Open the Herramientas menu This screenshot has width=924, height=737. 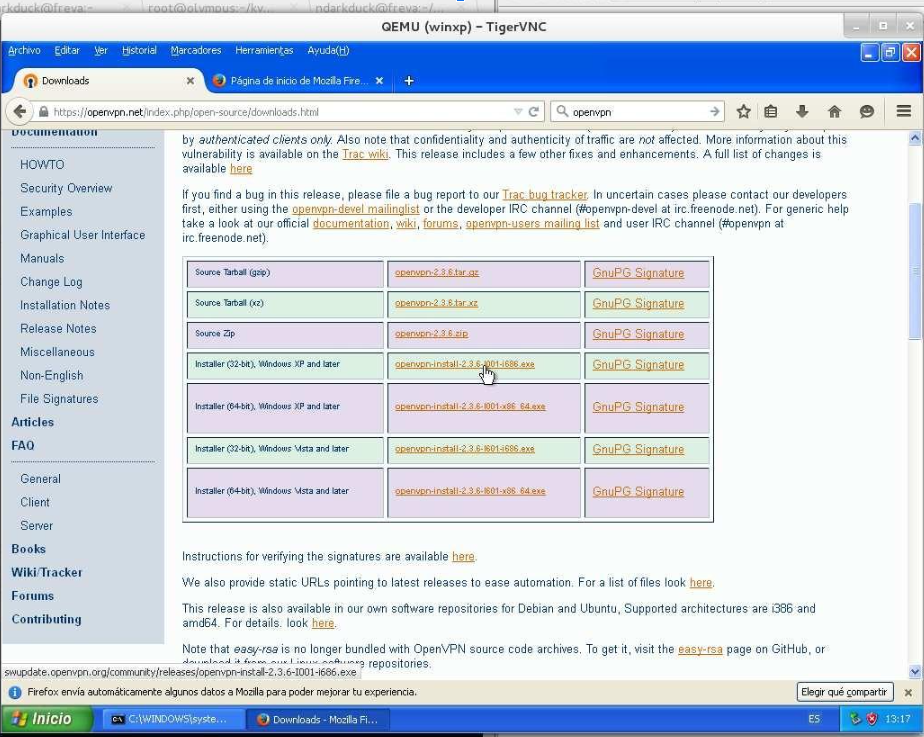[x=263, y=50]
